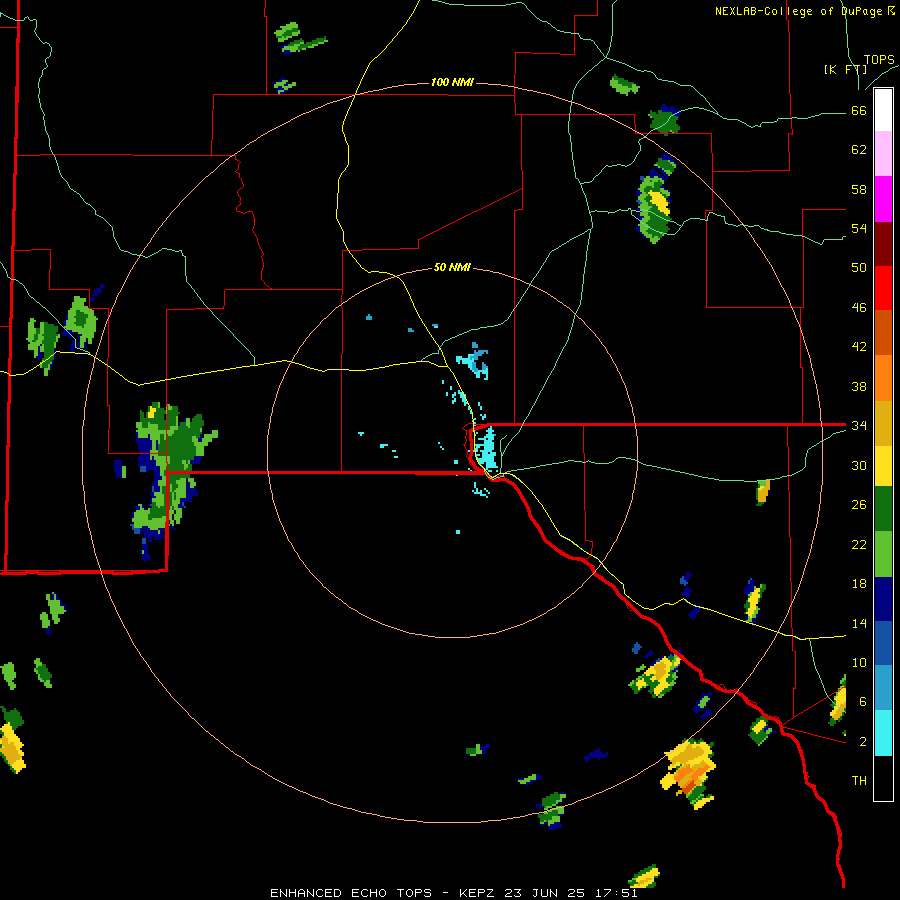Click the black TH legend swatch

883,777
